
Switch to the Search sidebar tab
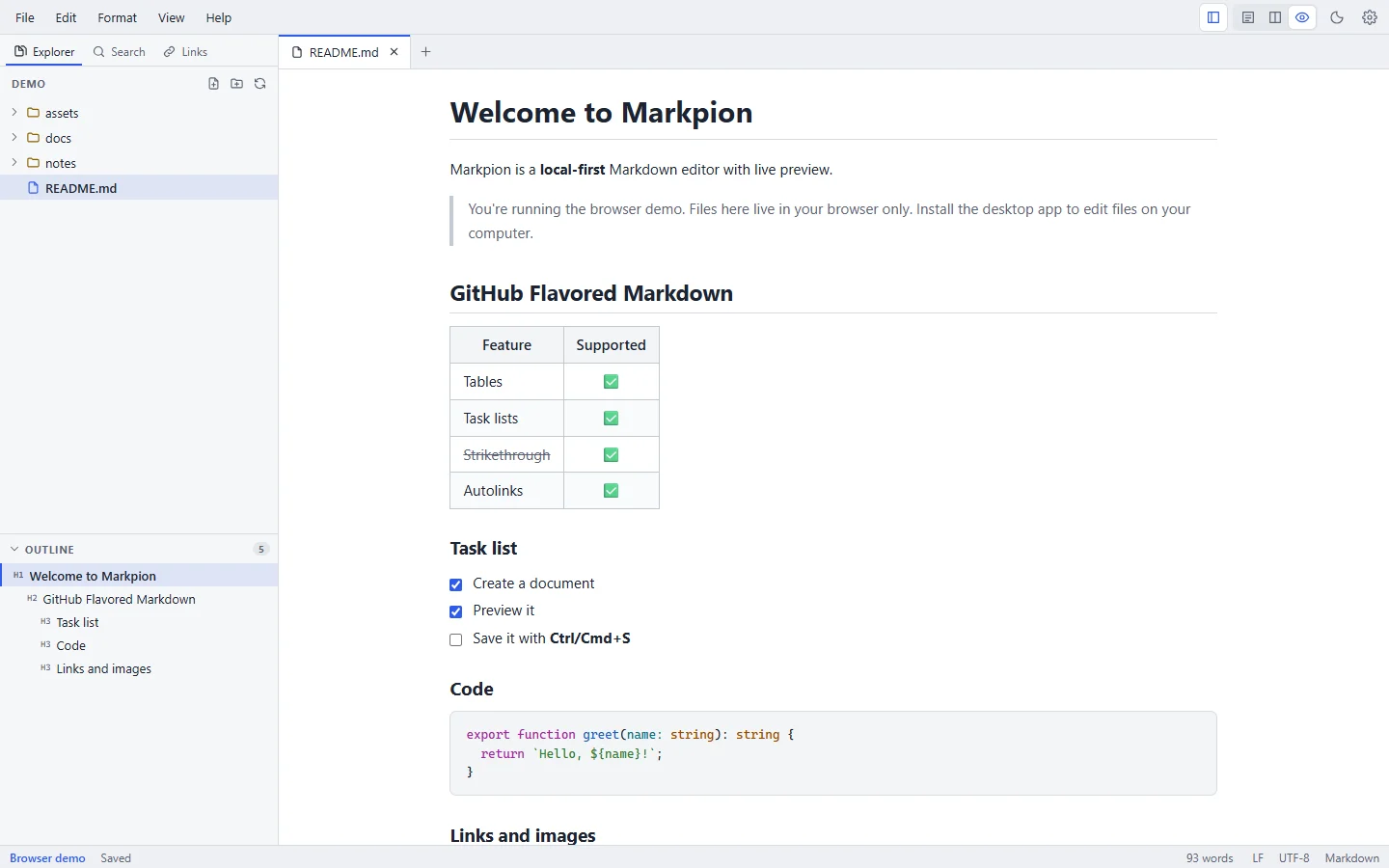(120, 52)
